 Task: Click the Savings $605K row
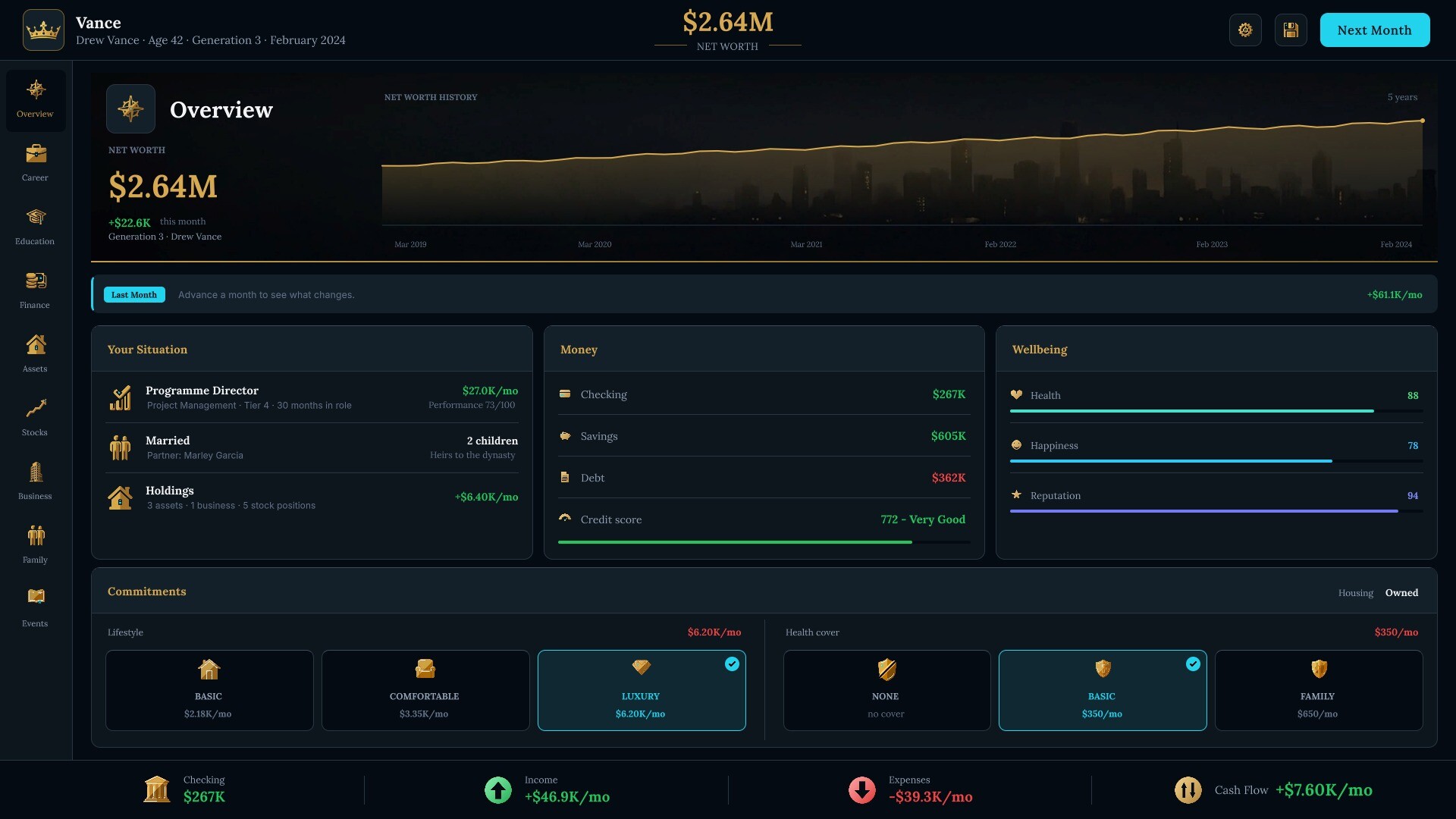[763, 436]
